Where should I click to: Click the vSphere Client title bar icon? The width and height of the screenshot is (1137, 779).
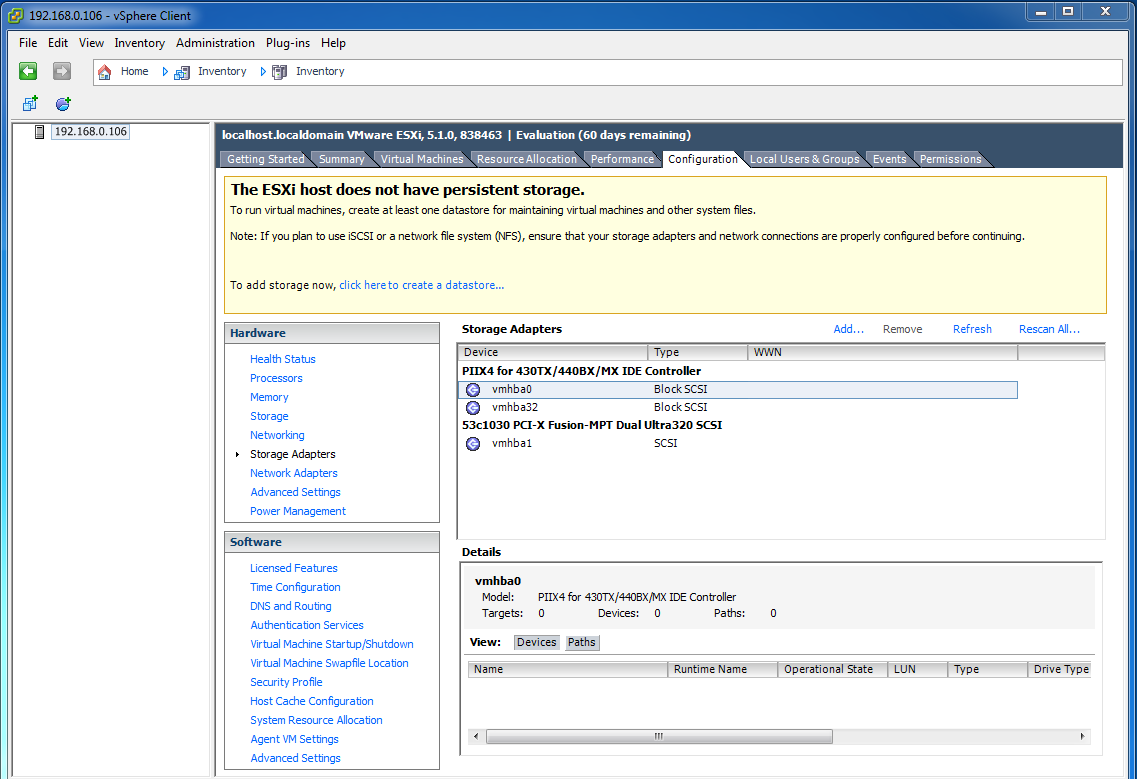[x=15, y=15]
